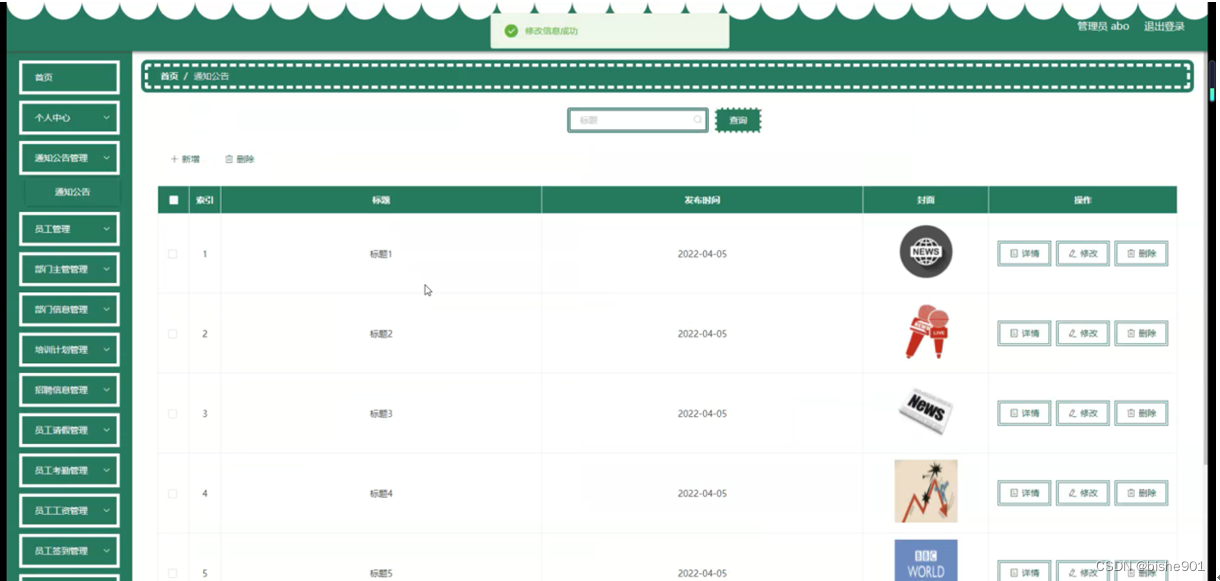This screenshot has height=581, width=1220.
Task: Check the checkbox for row 3
Action: [x=172, y=414]
